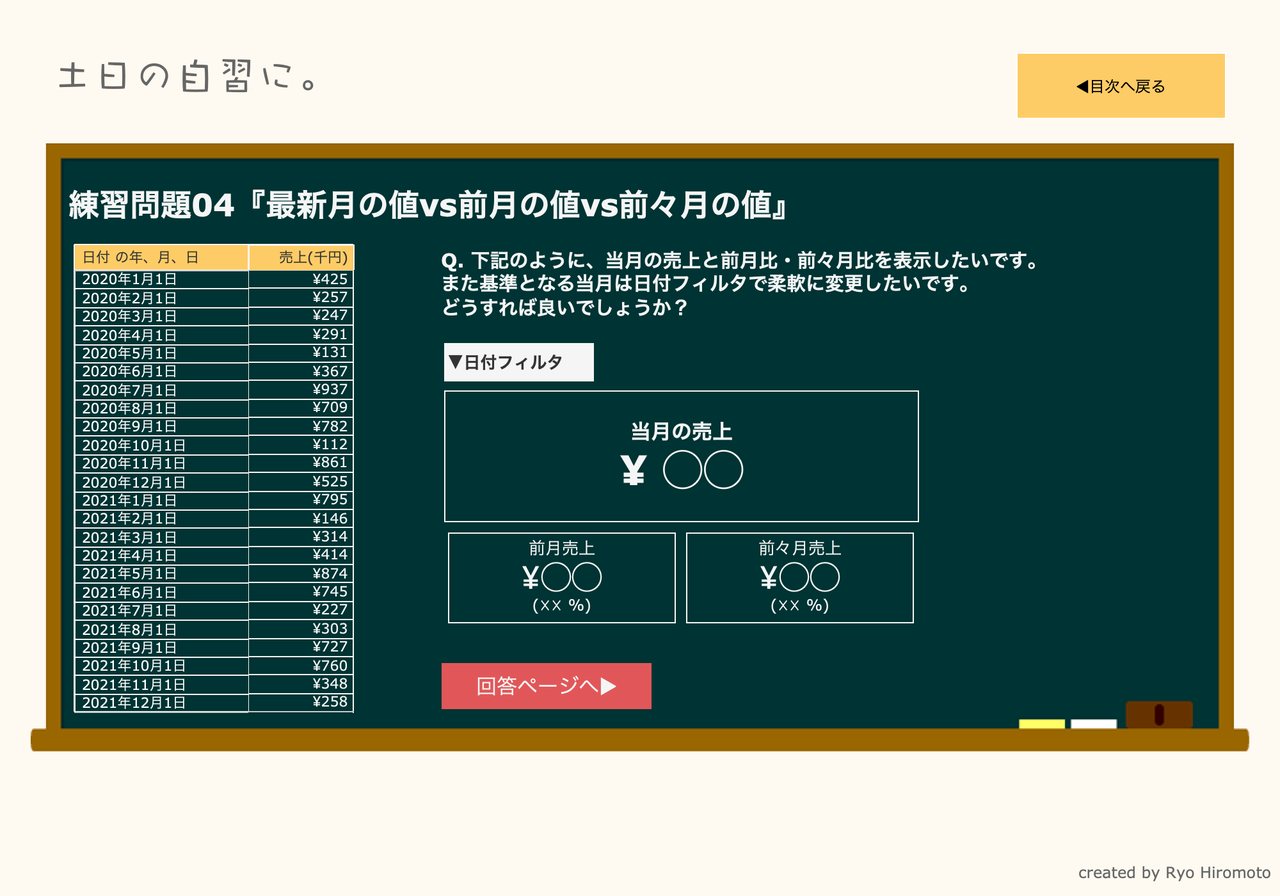Select the 2020年4月1日 date cell
The width and height of the screenshot is (1280, 896).
(x=161, y=335)
